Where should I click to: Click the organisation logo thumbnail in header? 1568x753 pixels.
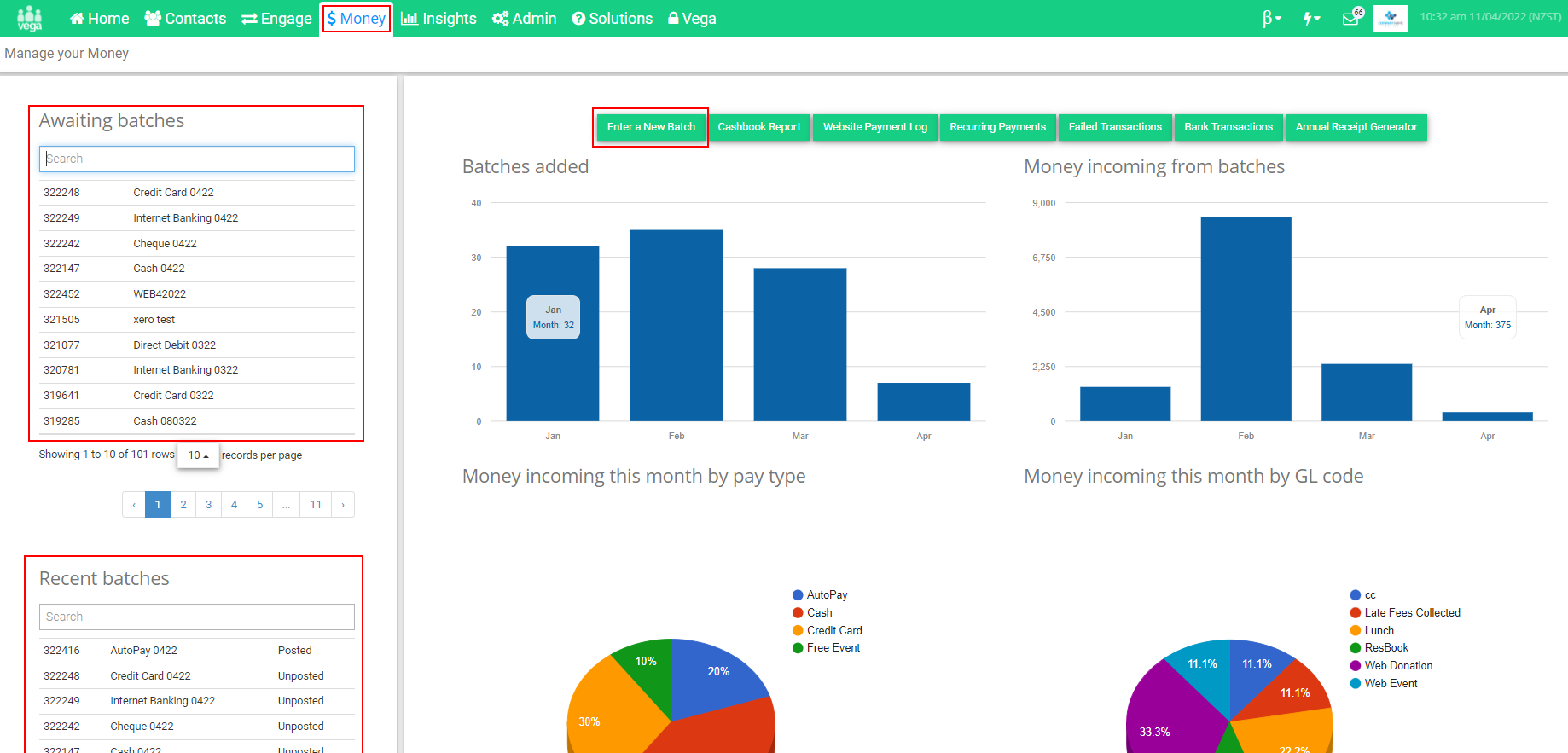coord(1391,18)
